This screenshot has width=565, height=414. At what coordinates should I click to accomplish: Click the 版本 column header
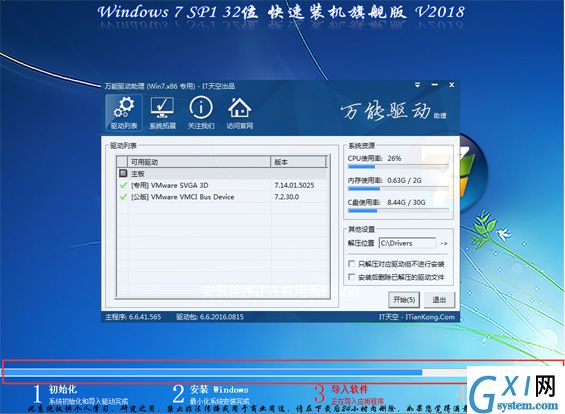[298, 162]
